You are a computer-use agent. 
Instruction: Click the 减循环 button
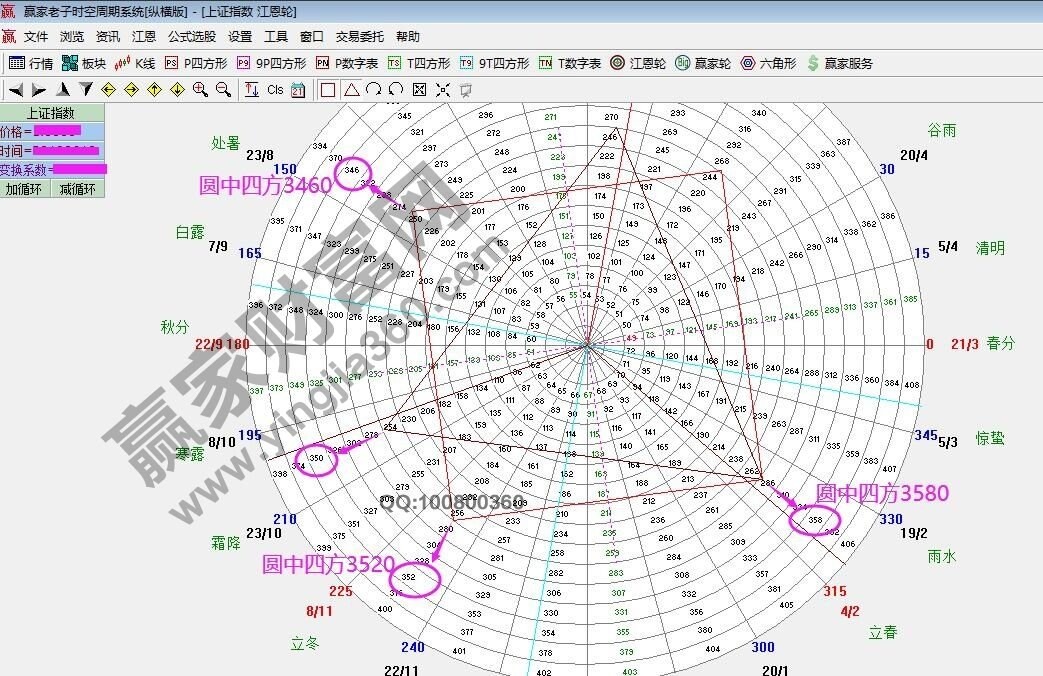tap(77, 188)
